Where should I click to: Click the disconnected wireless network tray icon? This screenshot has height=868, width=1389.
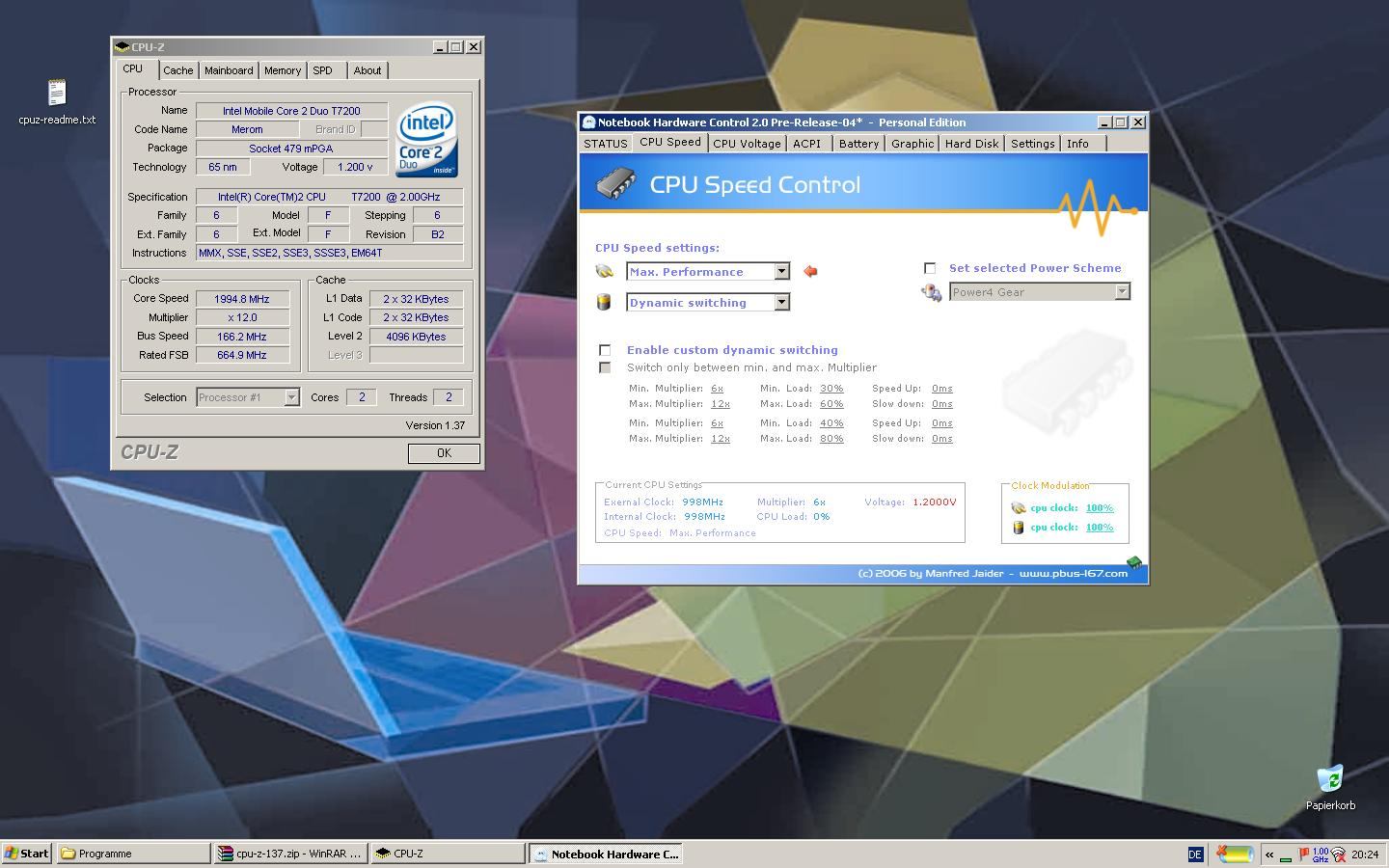pyautogui.click(x=1339, y=854)
